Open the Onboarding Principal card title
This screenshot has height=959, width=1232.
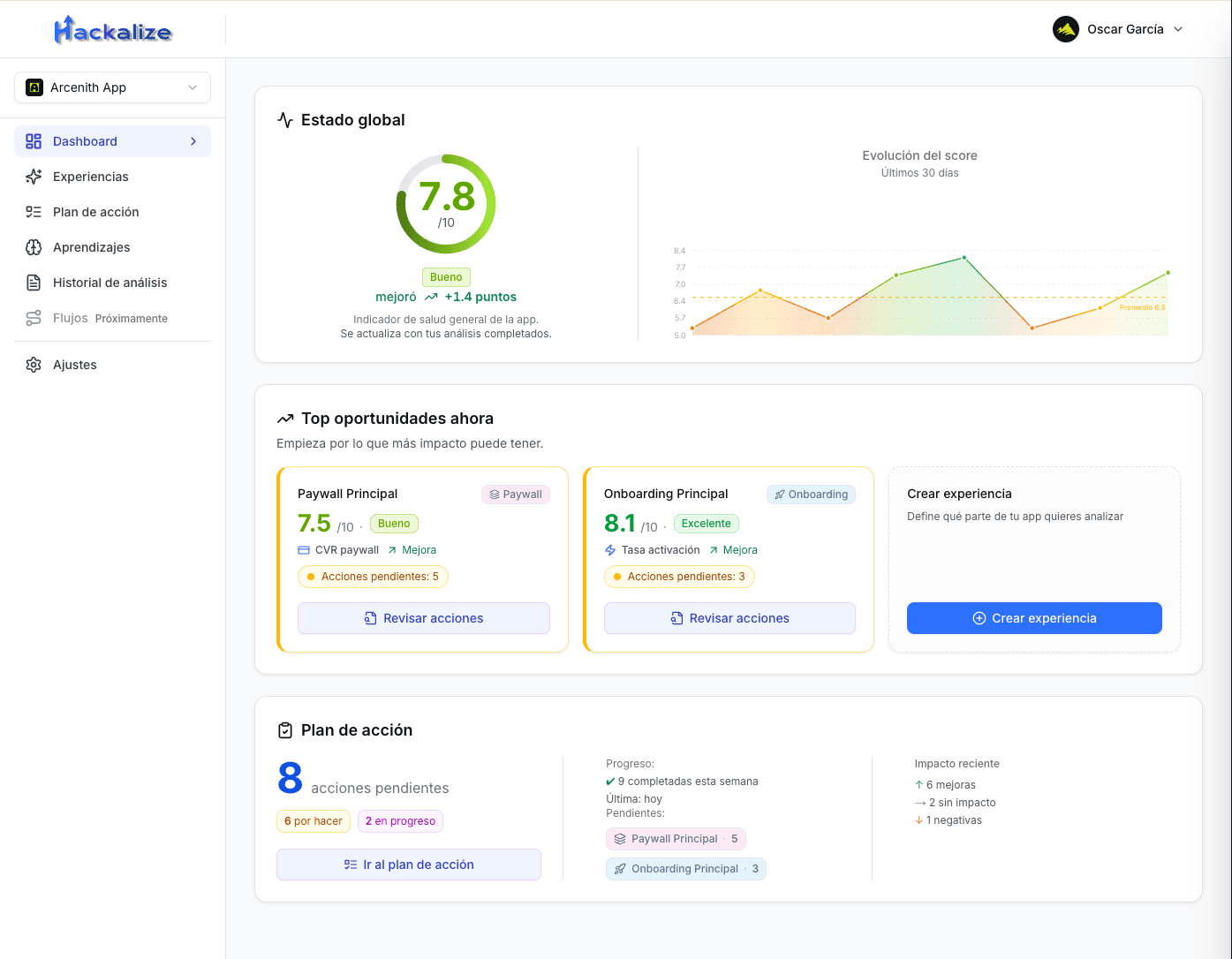point(666,494)
